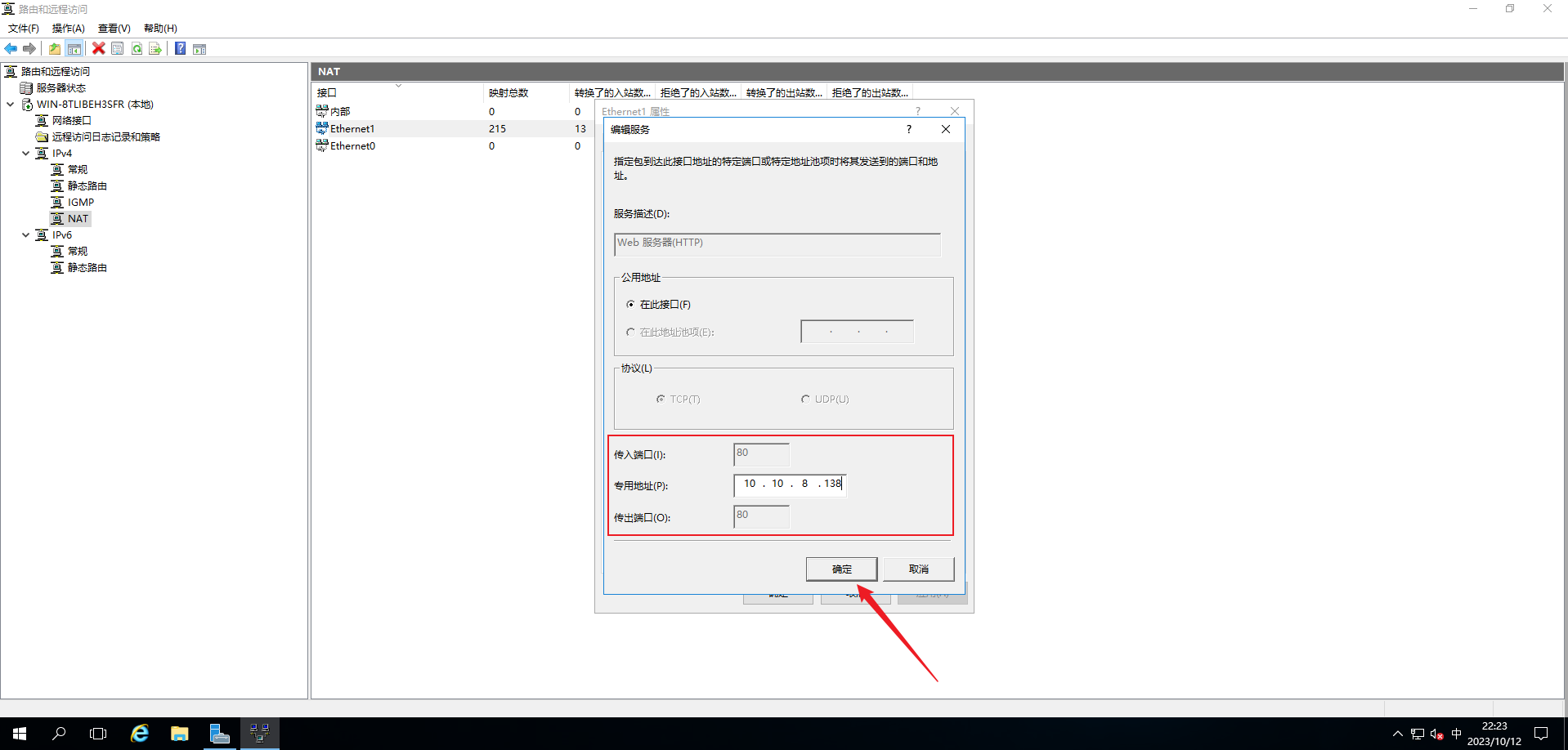The height and width of the screenshot is (750, 1568).
Task: Sort by the 映射总数 column header
Action: coord(526,92)
